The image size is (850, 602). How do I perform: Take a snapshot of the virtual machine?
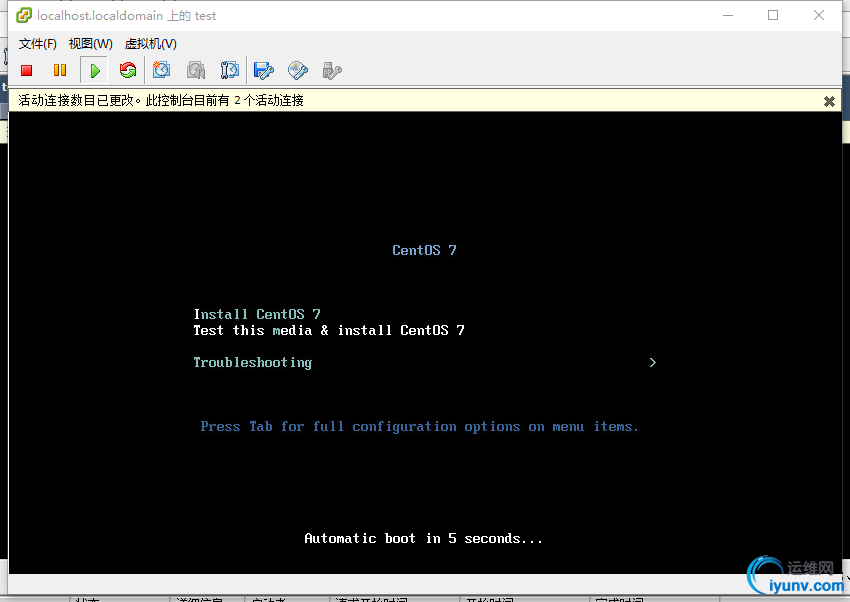tap(162, 70)
